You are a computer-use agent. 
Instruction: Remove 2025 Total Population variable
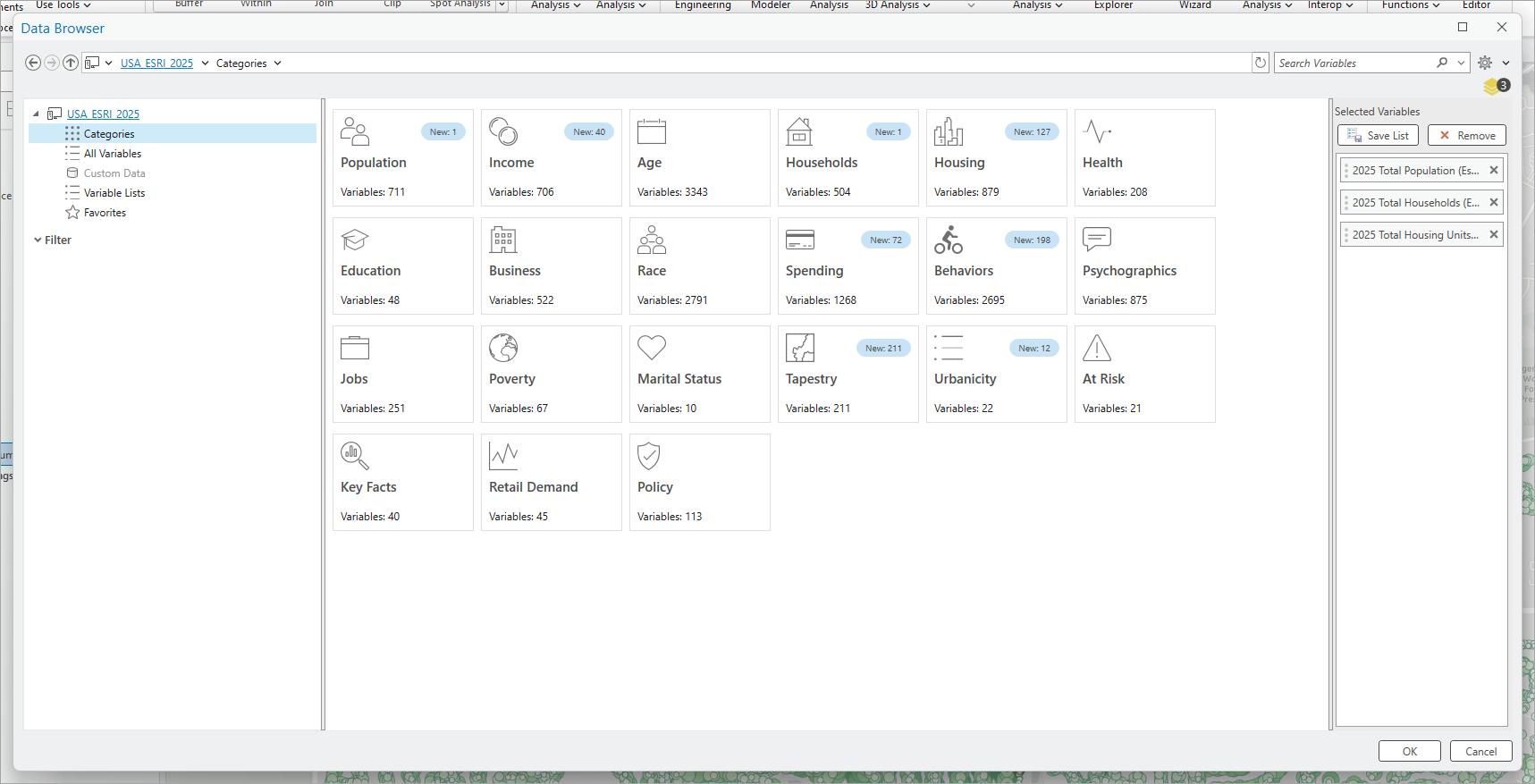[x=1494, y=170]
